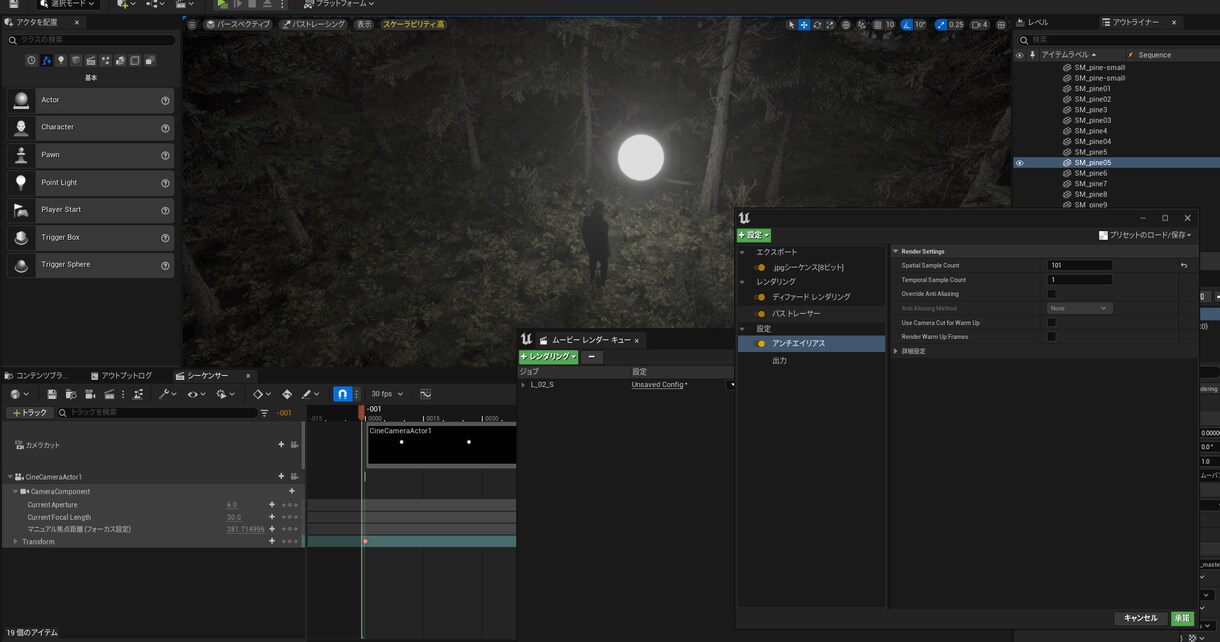Click the Player Start actor icon
This screenshot has height=642, width=1220.
click(x=21, y=210)
